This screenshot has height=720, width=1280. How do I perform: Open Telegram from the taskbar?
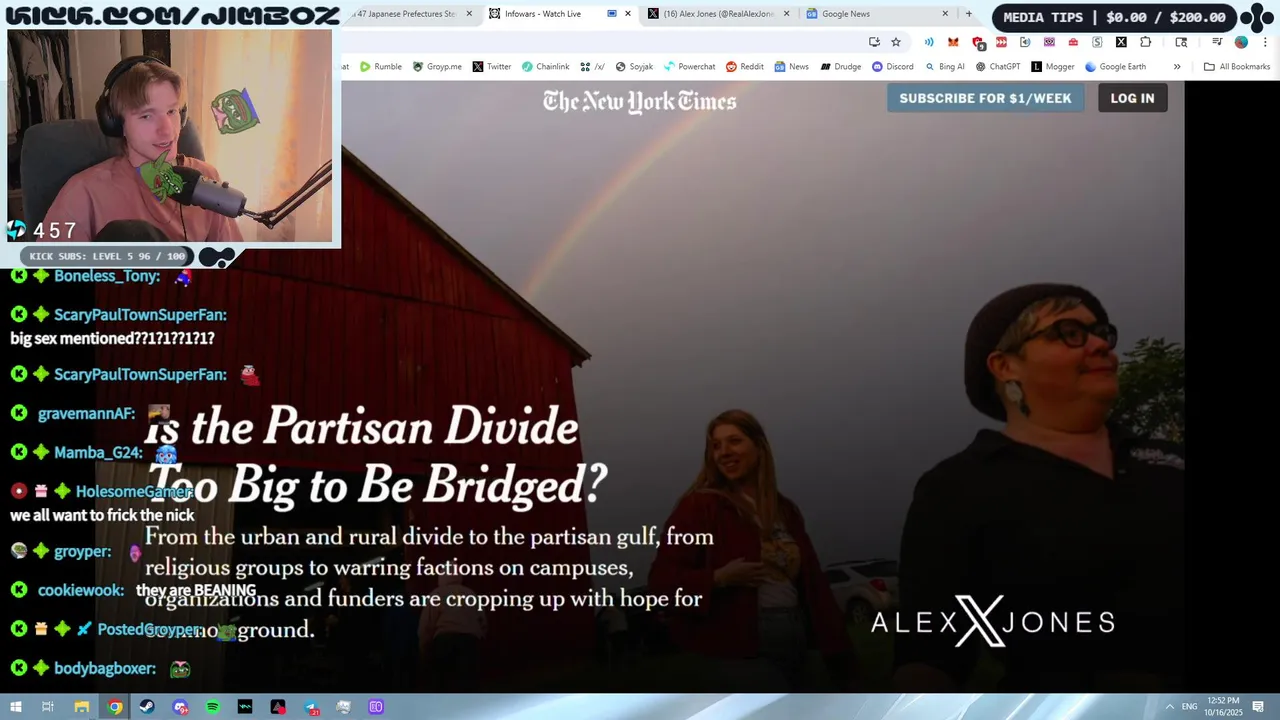pyautogui.click(x=311, y=707)
